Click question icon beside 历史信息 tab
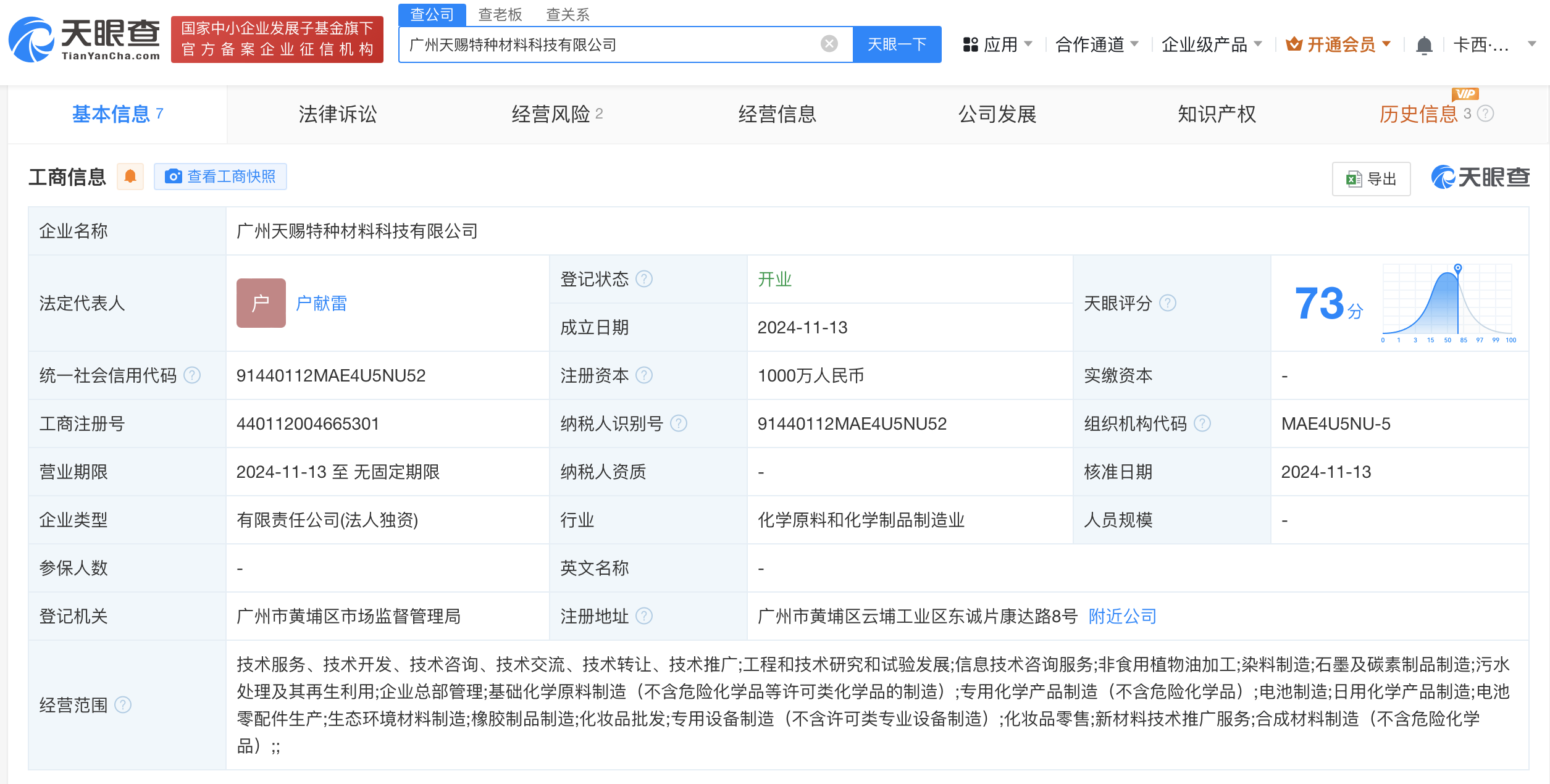Image resolution: width=1550 pixels, height=784 pixels. coord(1485,114)
